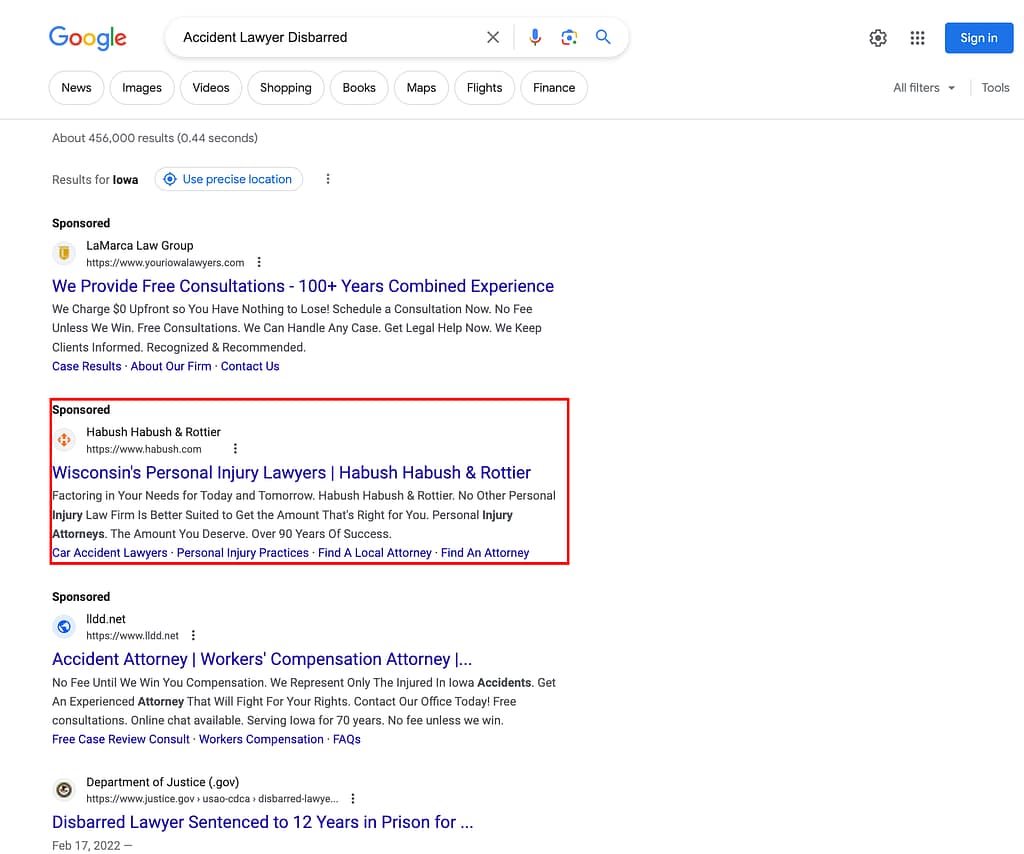Start voice search with microphone icon

click(535, 37)
